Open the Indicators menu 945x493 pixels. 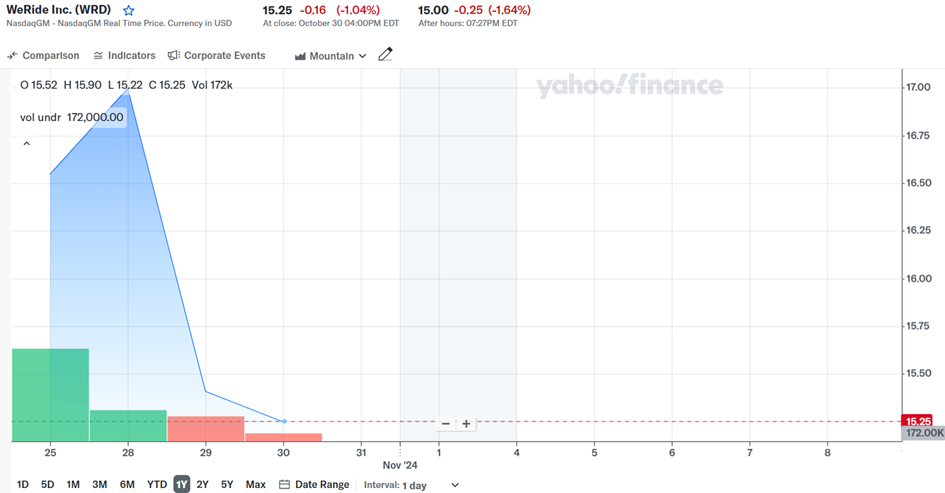pos(124,56)
